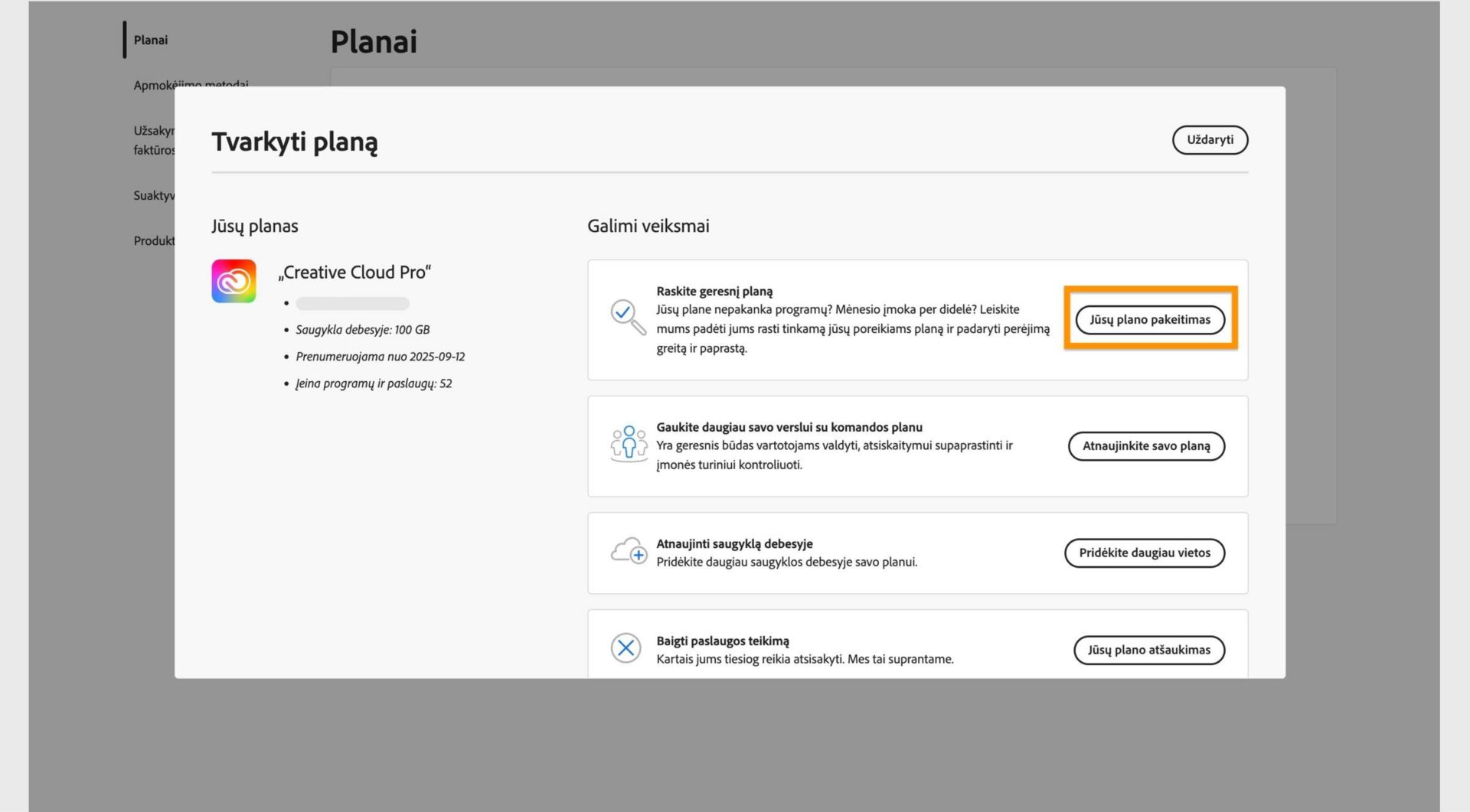
Task: Click the circled X cancel icon
Action: tap(626, 648)
